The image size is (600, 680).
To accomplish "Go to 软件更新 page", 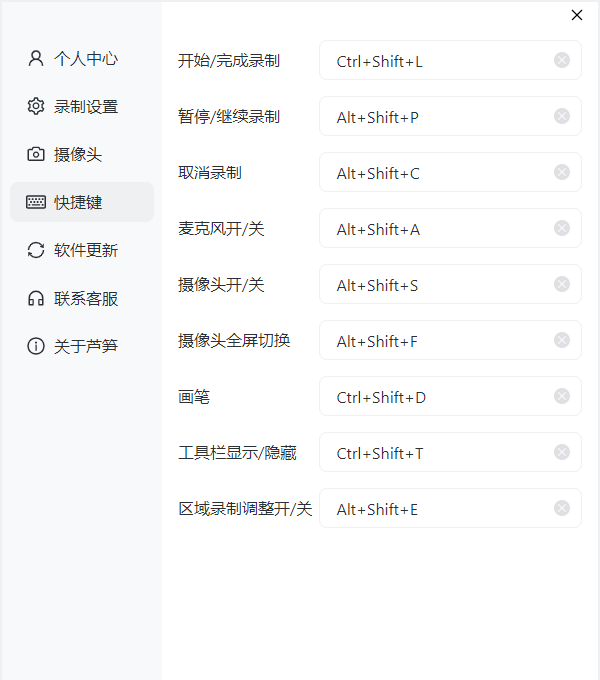I will 82,250.
